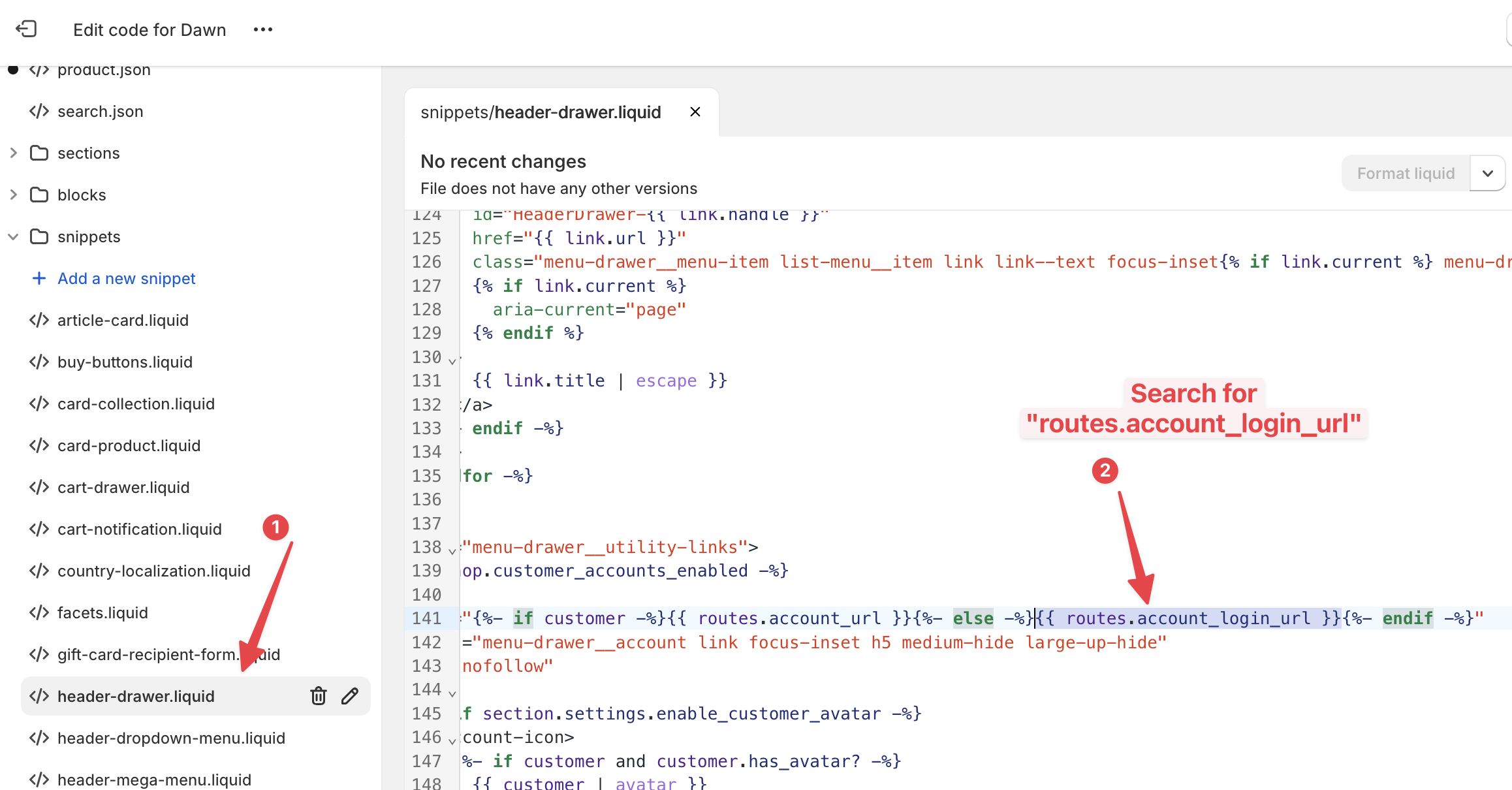Expand the sections folder chevron
Viewport: 1512px width, 790px height.
click(13, 153)
